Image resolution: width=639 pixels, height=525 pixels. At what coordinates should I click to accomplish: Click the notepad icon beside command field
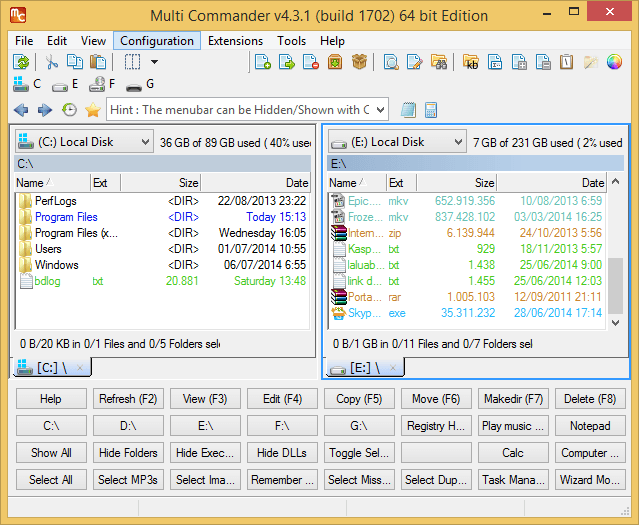tap(408, 110)
